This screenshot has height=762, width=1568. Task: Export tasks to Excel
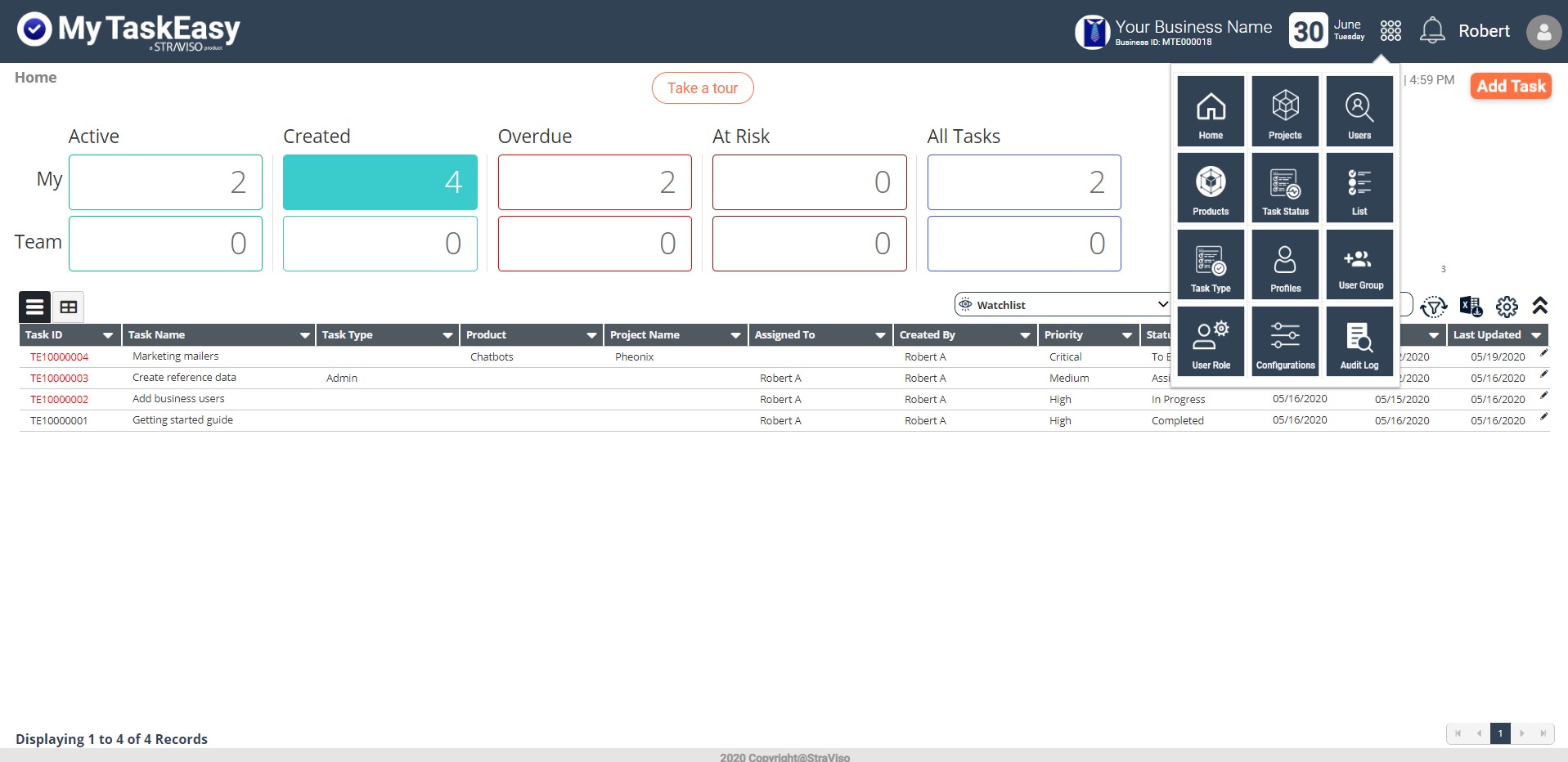point(1471,307)
